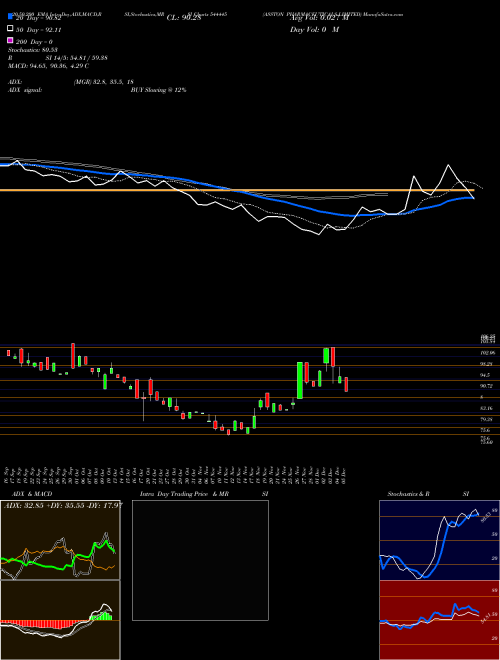
Task: Click the 'MACD: 94.65, 90.36, 4.29 C' readout
Action: [x=48, y=66]
